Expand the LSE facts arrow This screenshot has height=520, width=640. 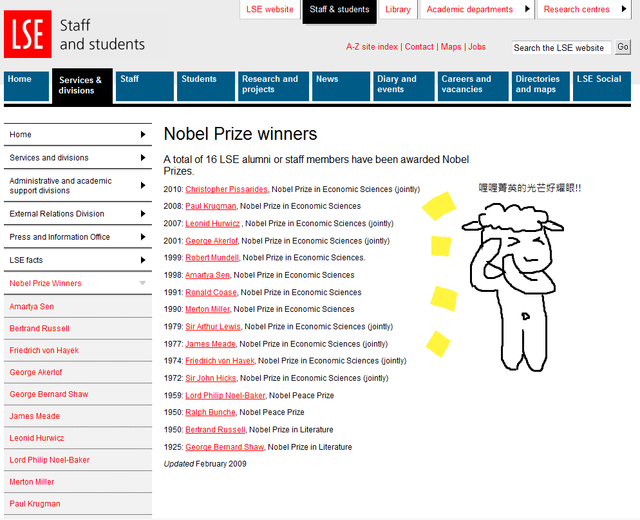click(x=143, y=260)
